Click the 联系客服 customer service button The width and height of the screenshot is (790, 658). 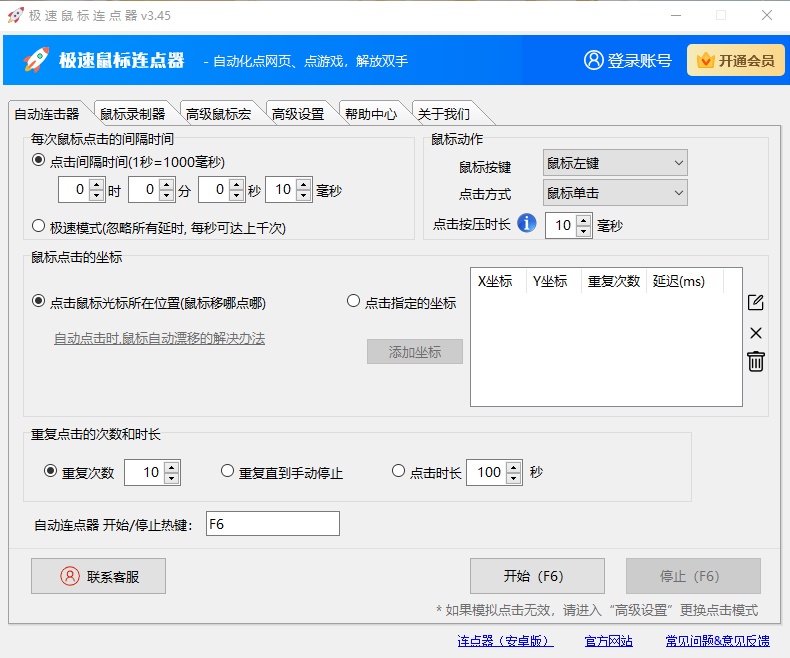[x=98, y=576]
